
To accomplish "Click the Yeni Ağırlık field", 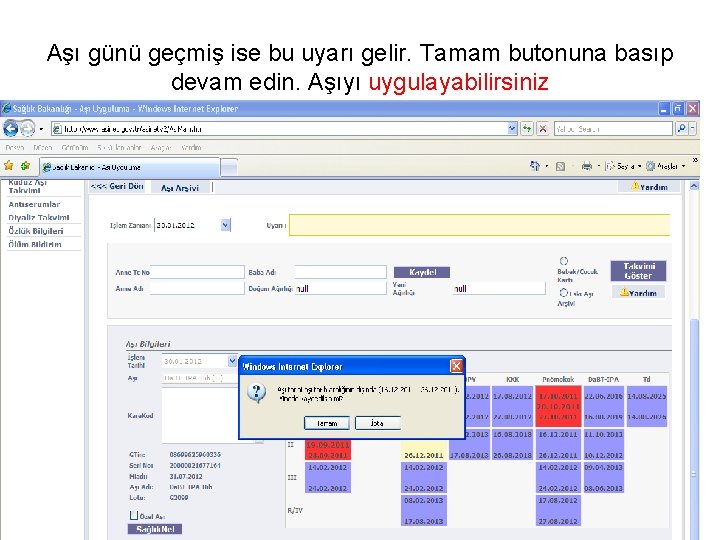I will pos(500,288).
